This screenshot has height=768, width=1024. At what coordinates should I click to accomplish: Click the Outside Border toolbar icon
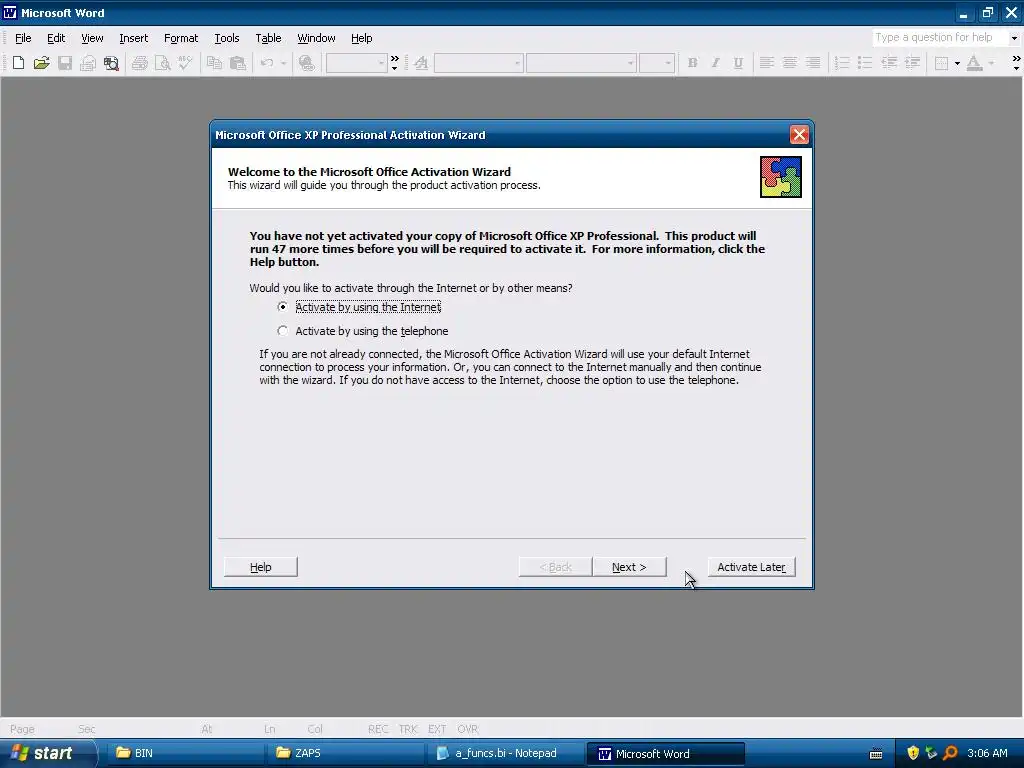pos(942,63)
